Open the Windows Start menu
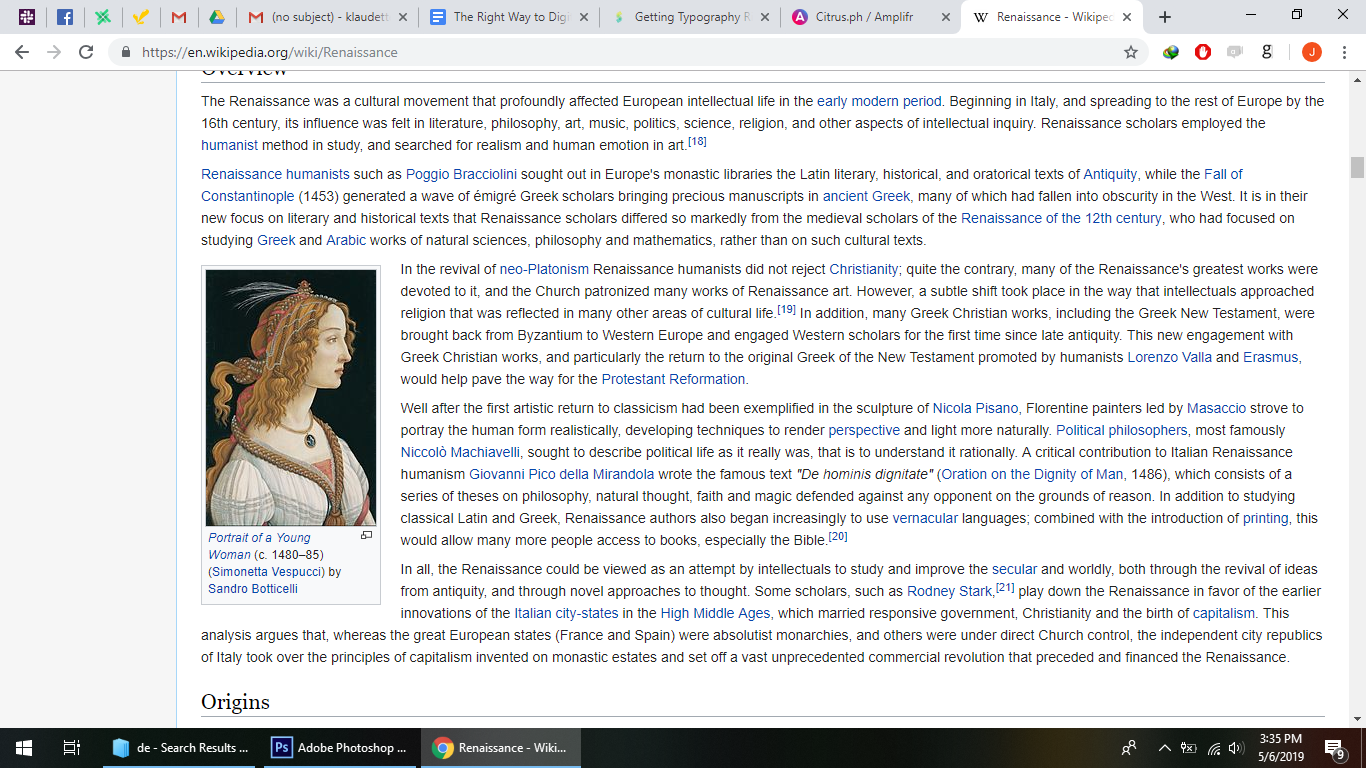1366x768 pixels. 24,747
